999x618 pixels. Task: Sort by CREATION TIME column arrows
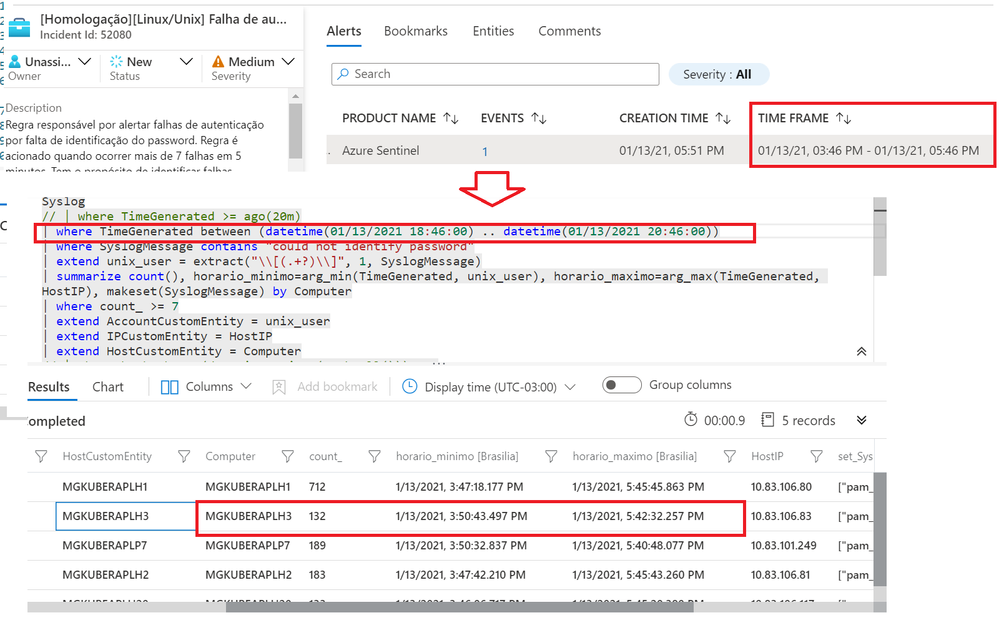723,119
